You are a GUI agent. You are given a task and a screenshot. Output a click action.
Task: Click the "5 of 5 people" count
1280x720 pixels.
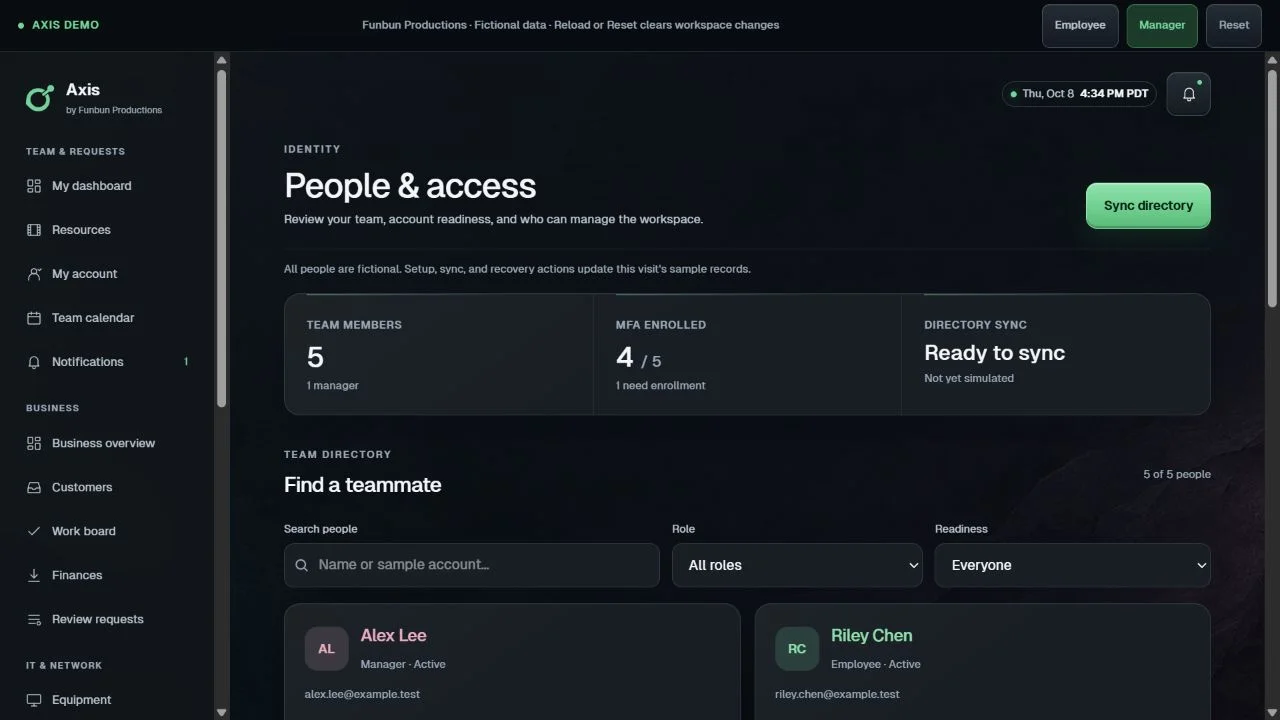pyautogui.click(x=1177, y=474)
